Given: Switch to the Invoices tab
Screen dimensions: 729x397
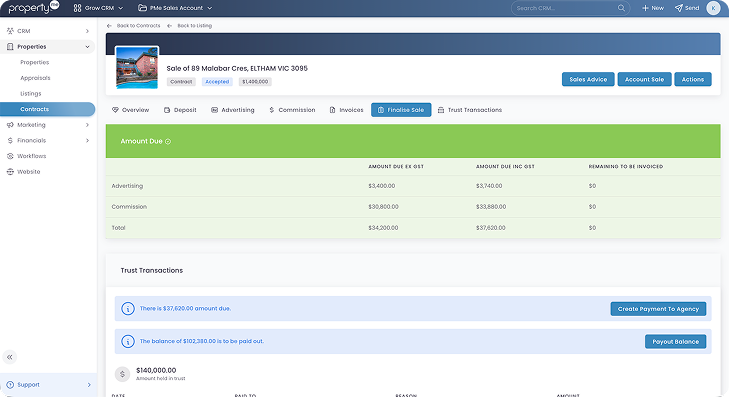Looking at the screenshot, I should 346,110.
